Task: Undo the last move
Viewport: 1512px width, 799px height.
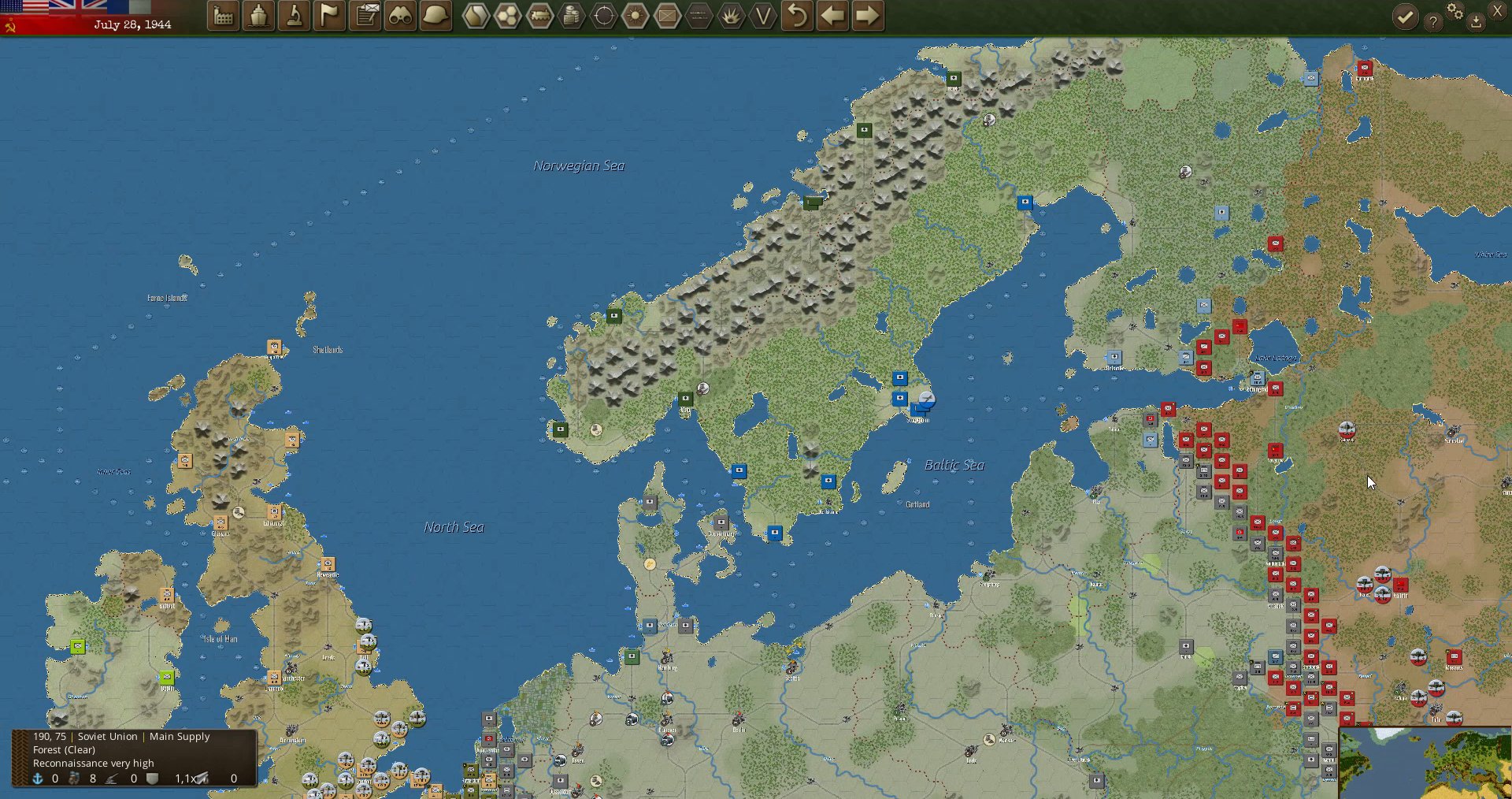Action: [797, 16]
